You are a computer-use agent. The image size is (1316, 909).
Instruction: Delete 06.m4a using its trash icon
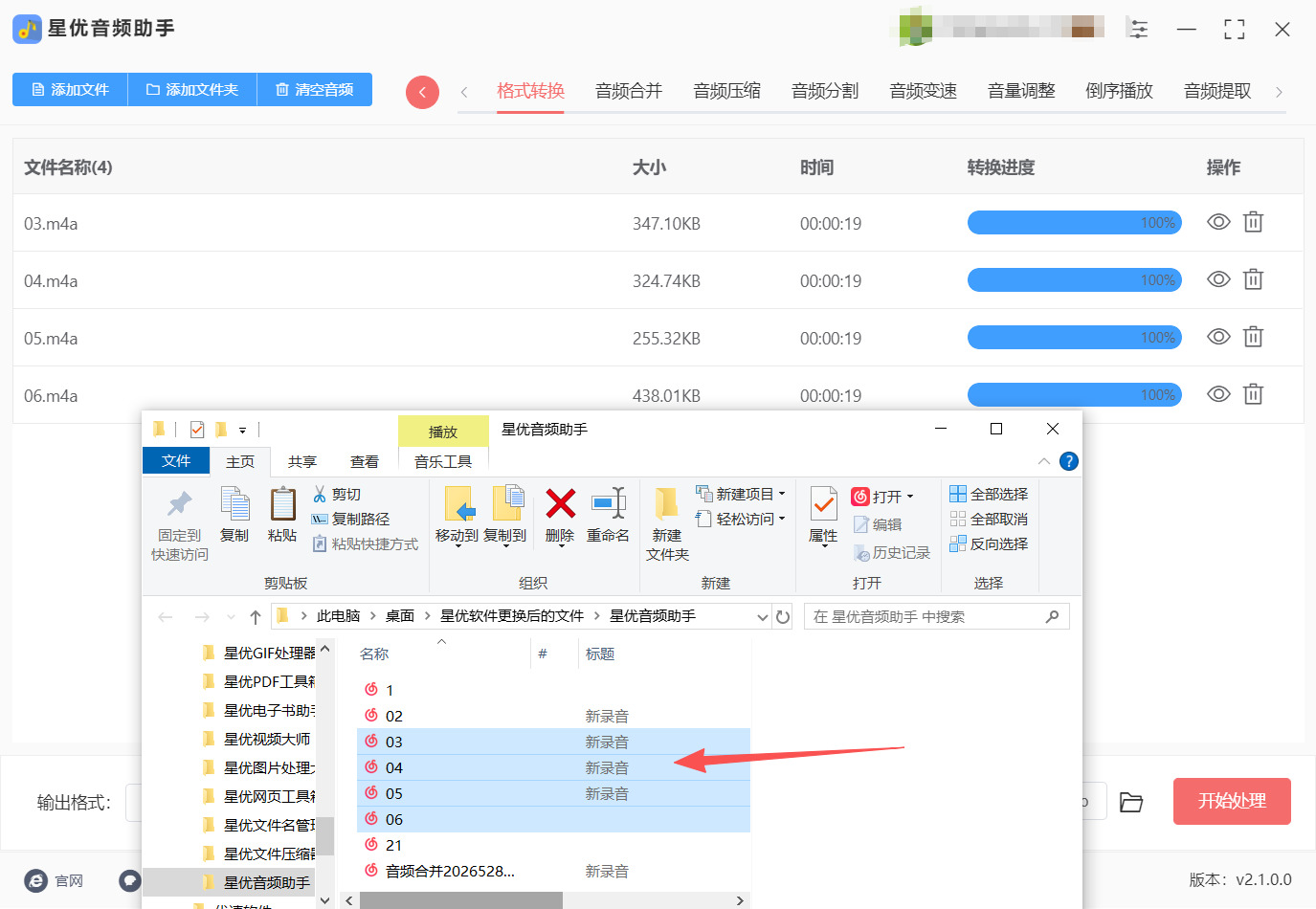tap(1253, 394)
